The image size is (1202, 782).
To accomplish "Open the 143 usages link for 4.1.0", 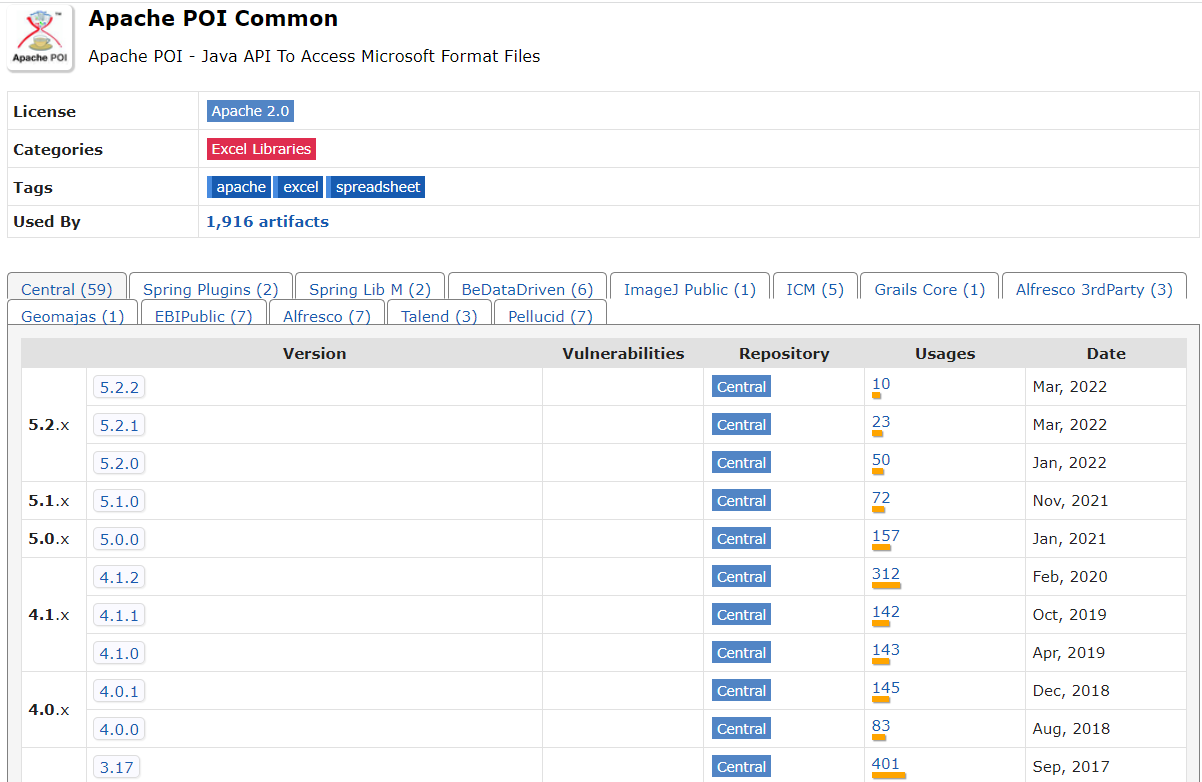I will tap(886, 650).
